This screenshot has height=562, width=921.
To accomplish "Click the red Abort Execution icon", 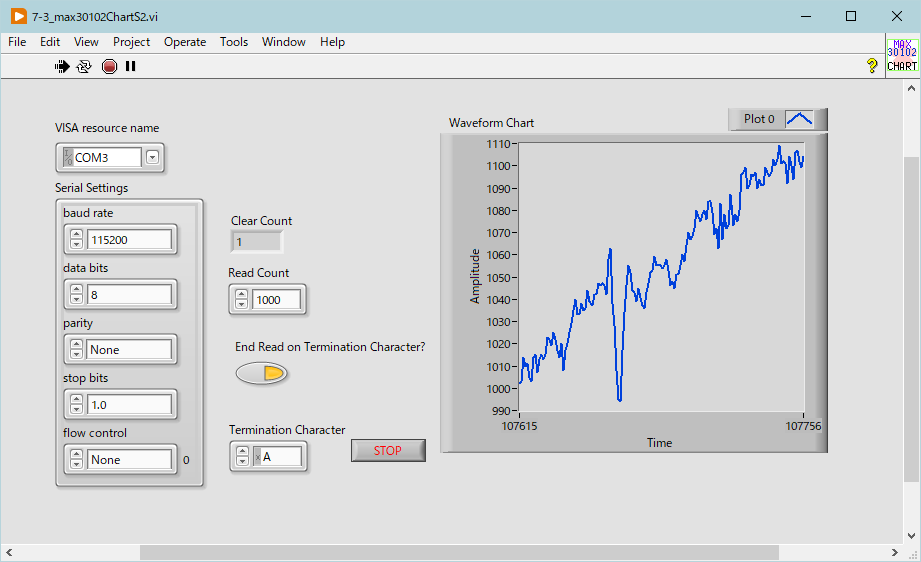I will (x=109, y=66).
